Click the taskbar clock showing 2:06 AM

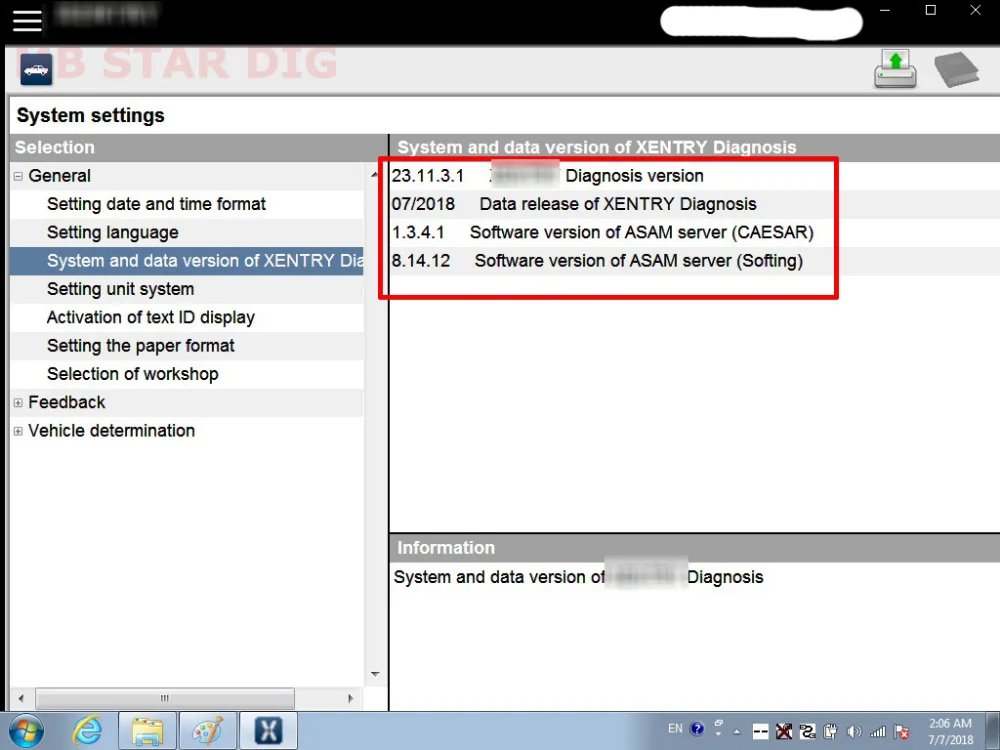pos(950,732)
